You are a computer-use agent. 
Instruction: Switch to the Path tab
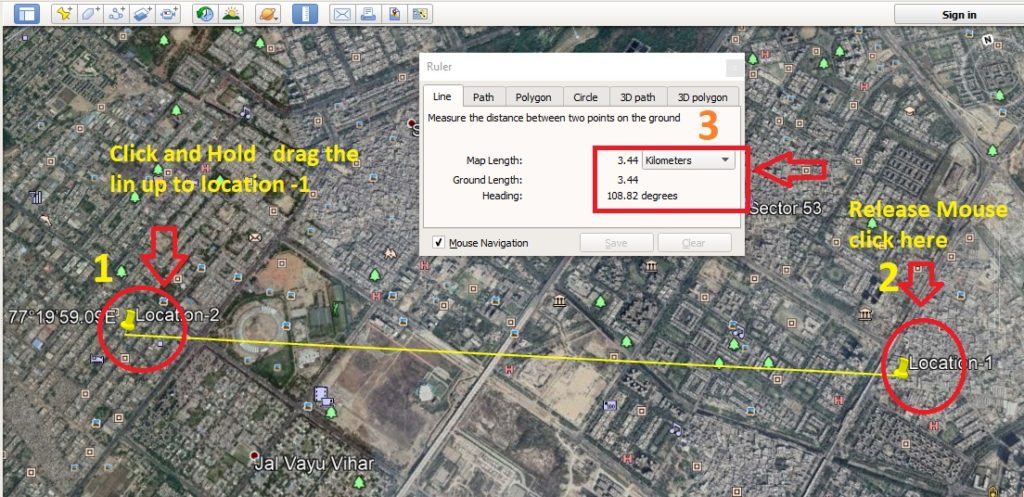point(483,97)
